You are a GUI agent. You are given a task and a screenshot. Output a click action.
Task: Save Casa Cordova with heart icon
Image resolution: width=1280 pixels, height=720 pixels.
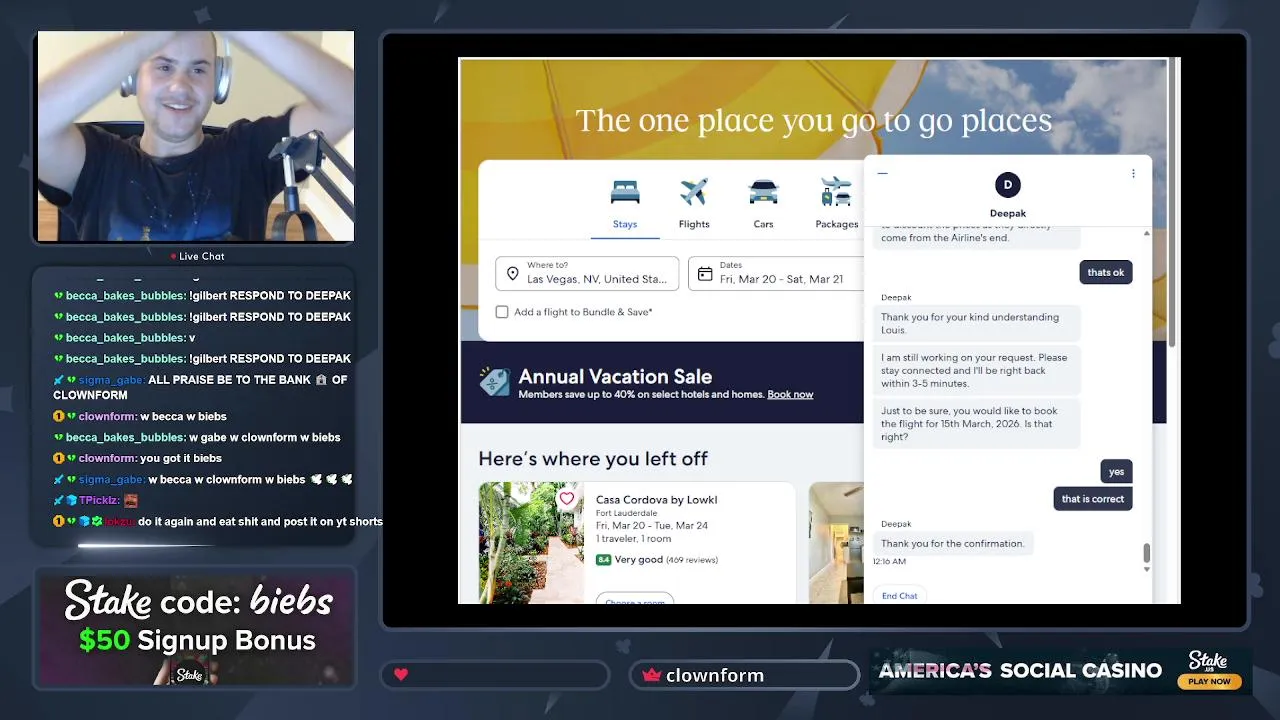pos(567,498)
